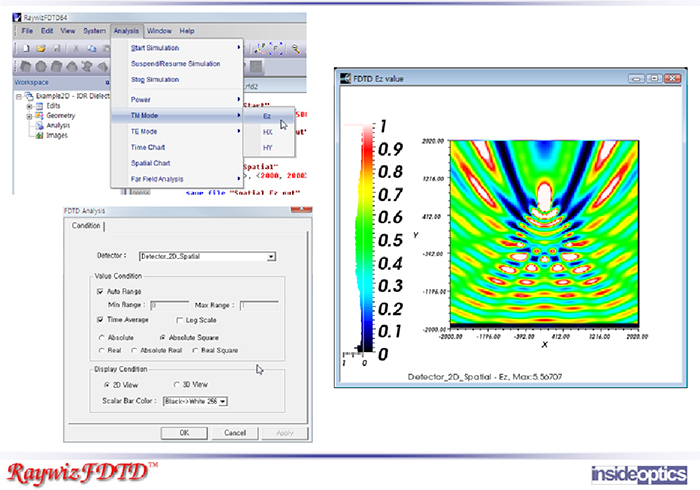Click the Min Range input field
Screen dimensions: 700x490
coord(170,305)
